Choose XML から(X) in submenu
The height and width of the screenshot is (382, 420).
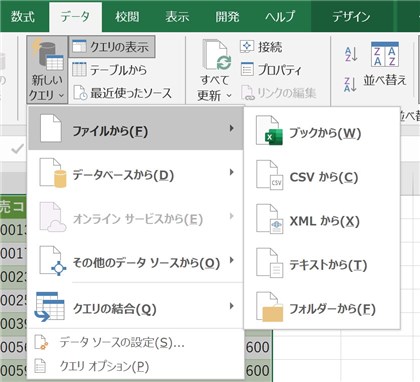324,221
